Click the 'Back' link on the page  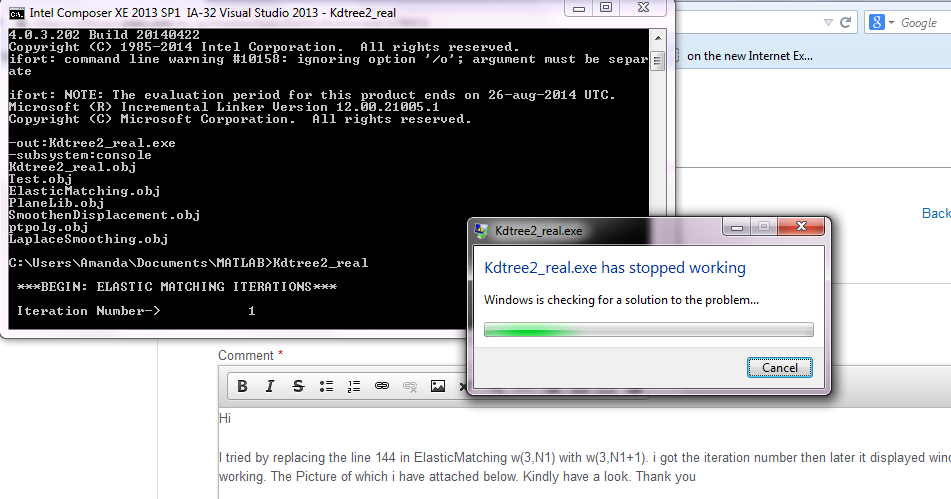tap(935, 213)
